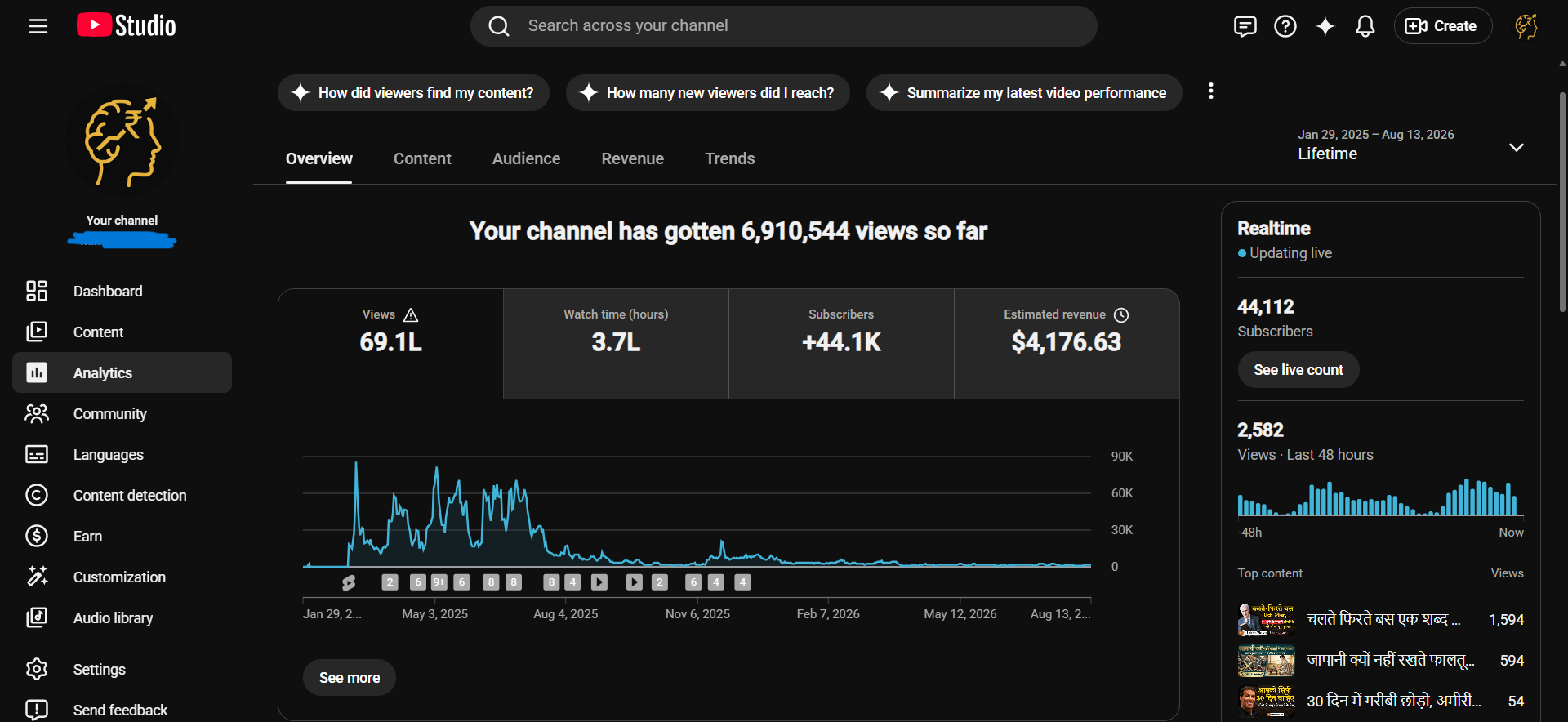Open the Ask Studio sparkle icon in the header
Image resolution: width=1568 pixels, height=722 pixels.
[x=1325, y=26]
